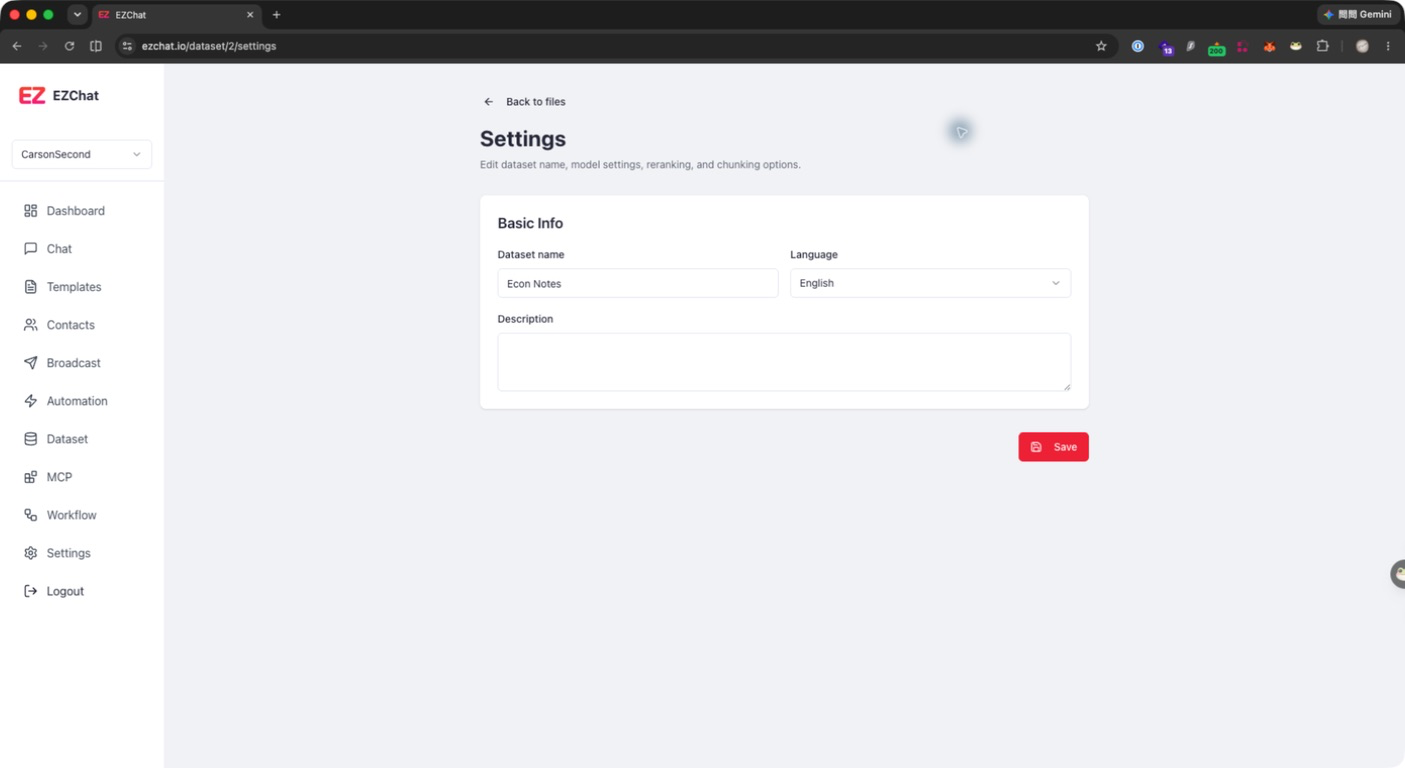Click the Chat bubble icon
Viewport: 1405px width, 768px height.
point(30,249)
